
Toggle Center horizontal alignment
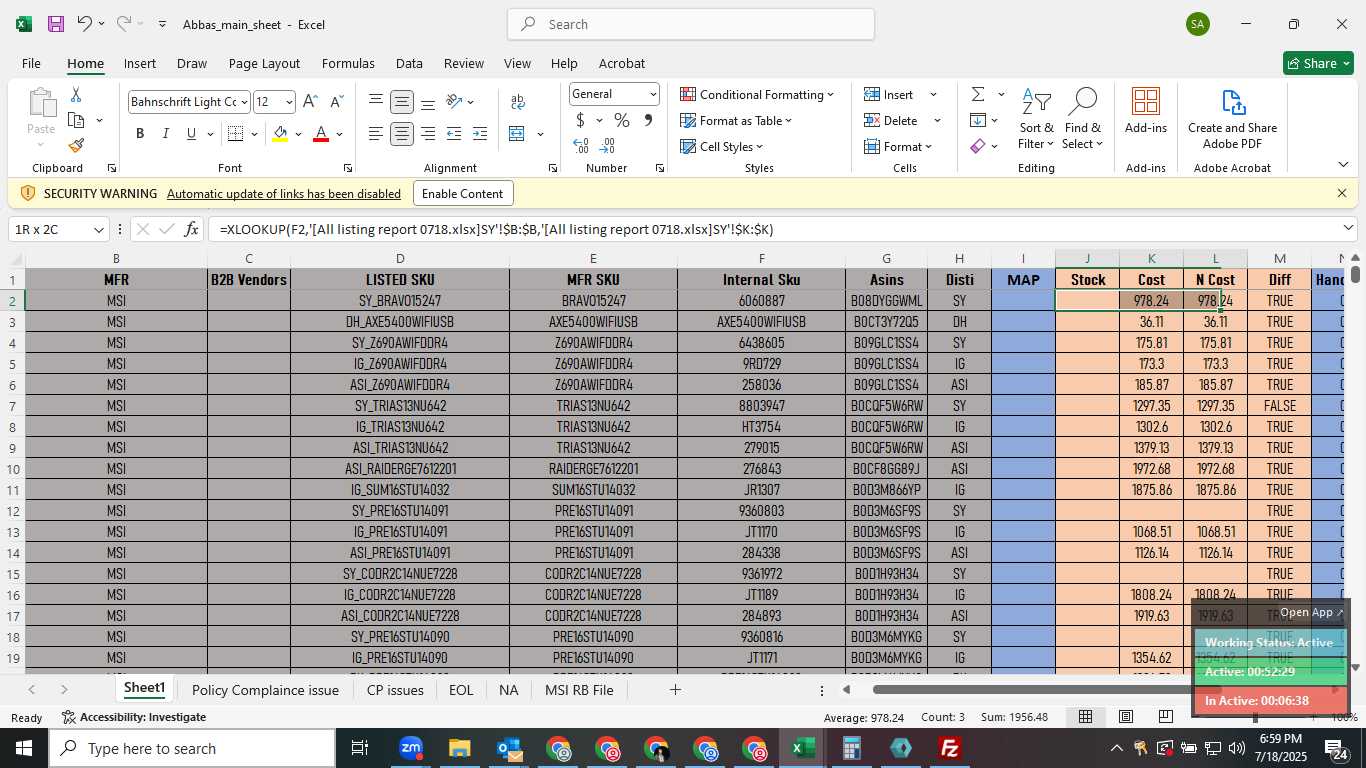[402, 134]
